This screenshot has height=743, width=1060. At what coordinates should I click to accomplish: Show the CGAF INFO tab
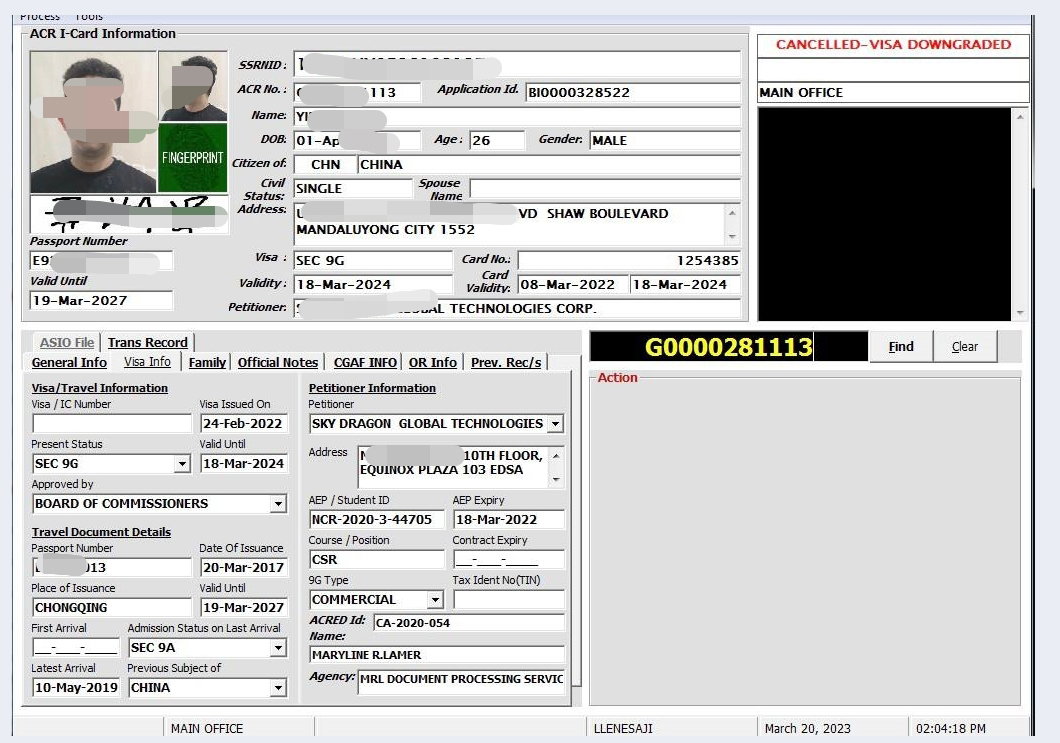[365, 362]
